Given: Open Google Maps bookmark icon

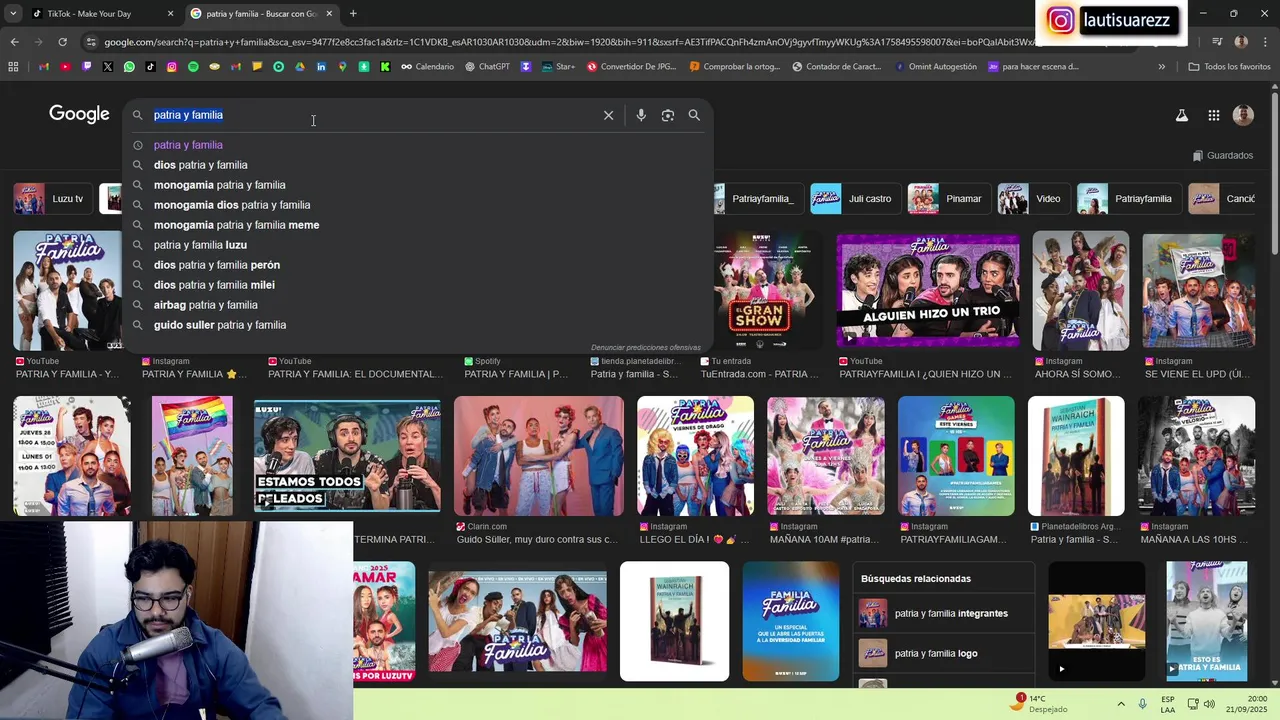Looking at the screenshot, I should click(342, 67).
